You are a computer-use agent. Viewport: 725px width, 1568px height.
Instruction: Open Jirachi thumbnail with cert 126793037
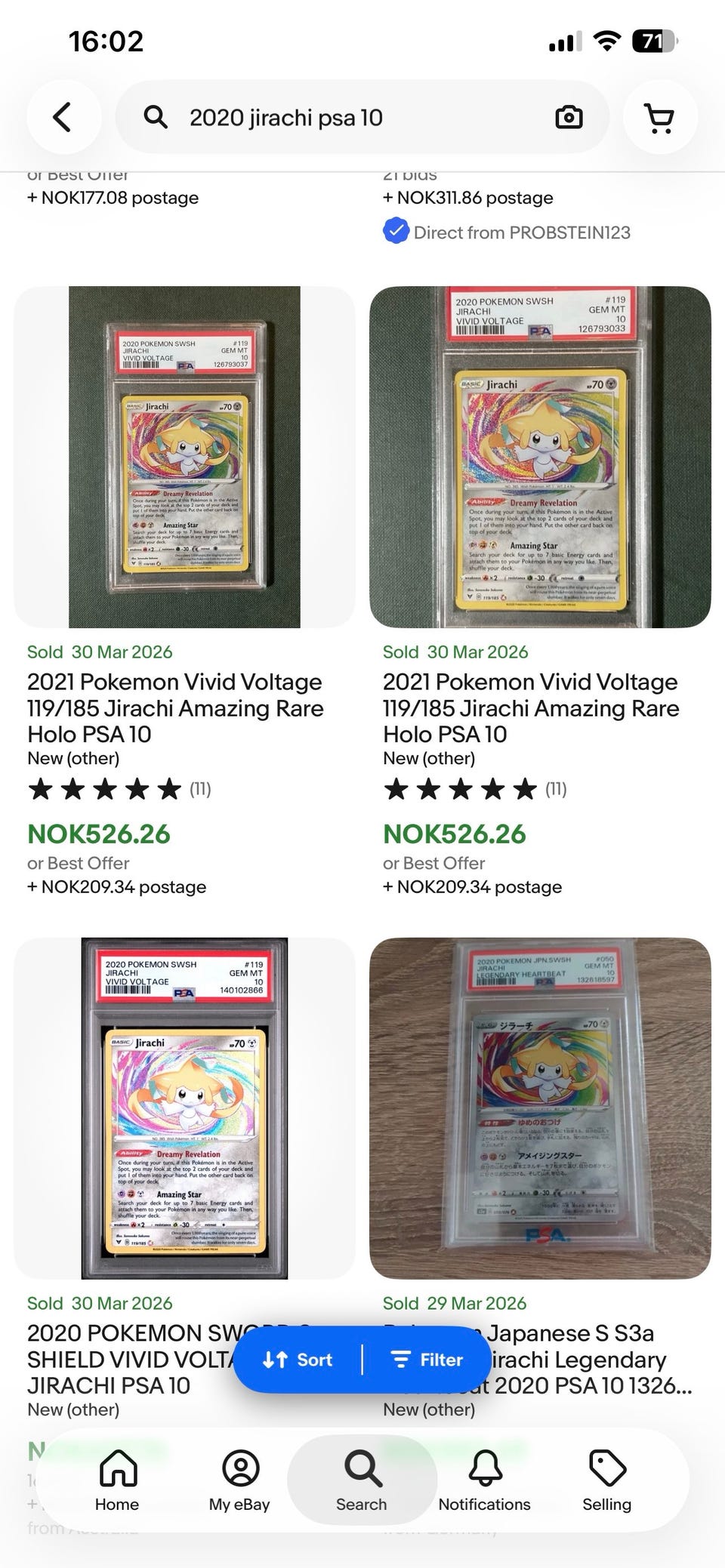pos(184,457)
